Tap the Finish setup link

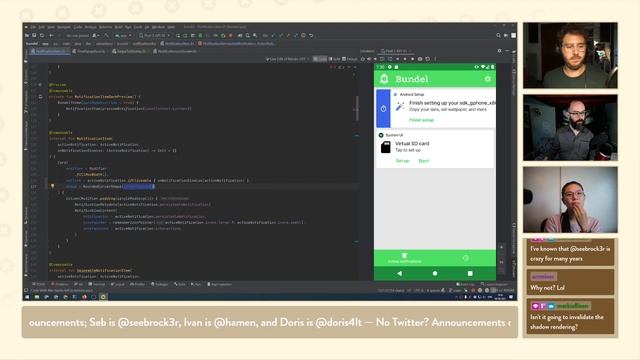click(421, 120)
